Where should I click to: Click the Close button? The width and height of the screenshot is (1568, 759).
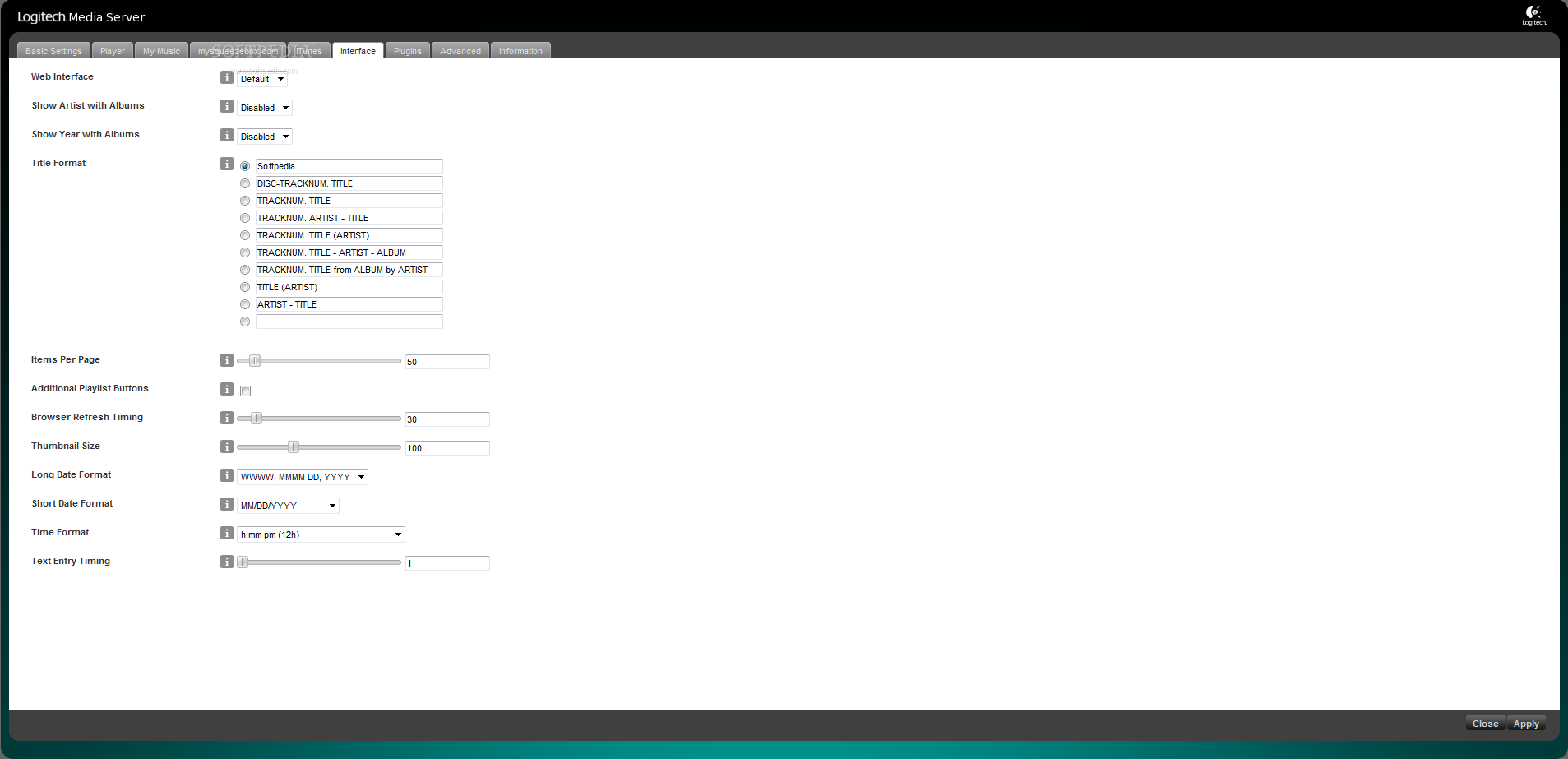point(1485,724)
